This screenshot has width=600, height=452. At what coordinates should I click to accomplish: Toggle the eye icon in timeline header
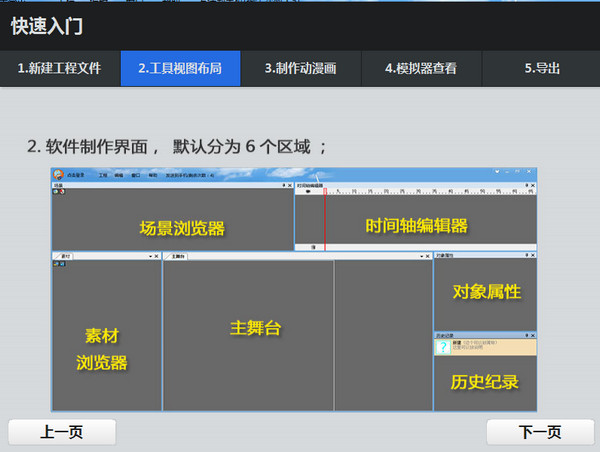point(308,191)
